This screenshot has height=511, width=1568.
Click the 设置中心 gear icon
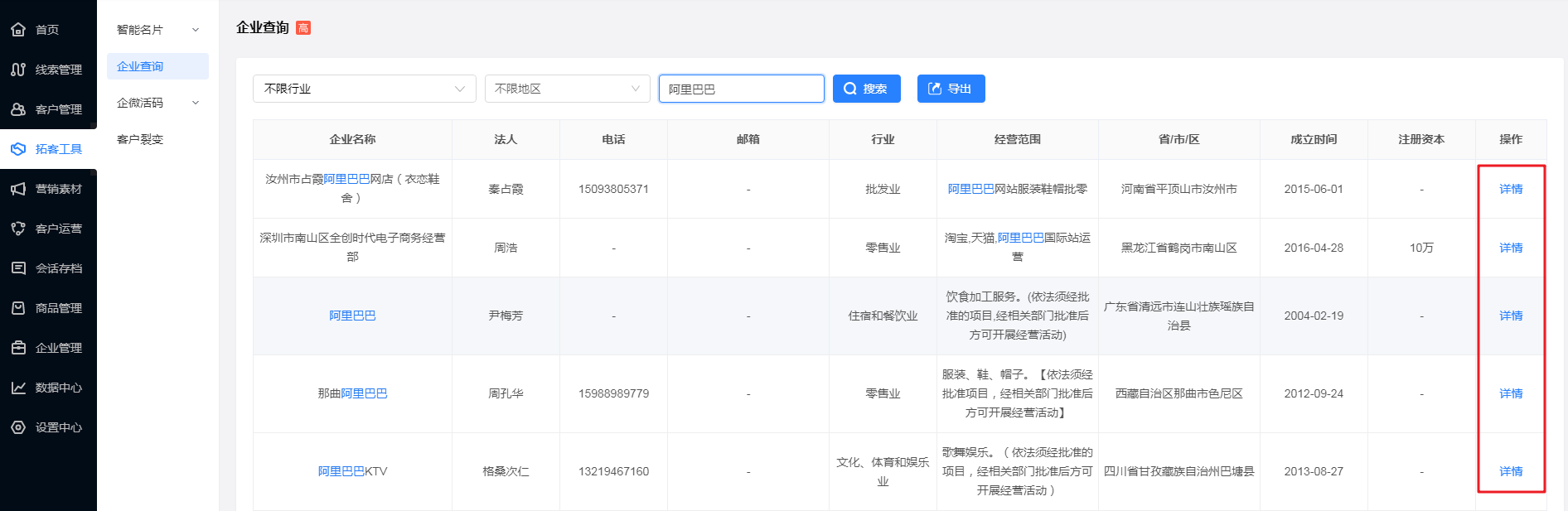coord(18,427)
